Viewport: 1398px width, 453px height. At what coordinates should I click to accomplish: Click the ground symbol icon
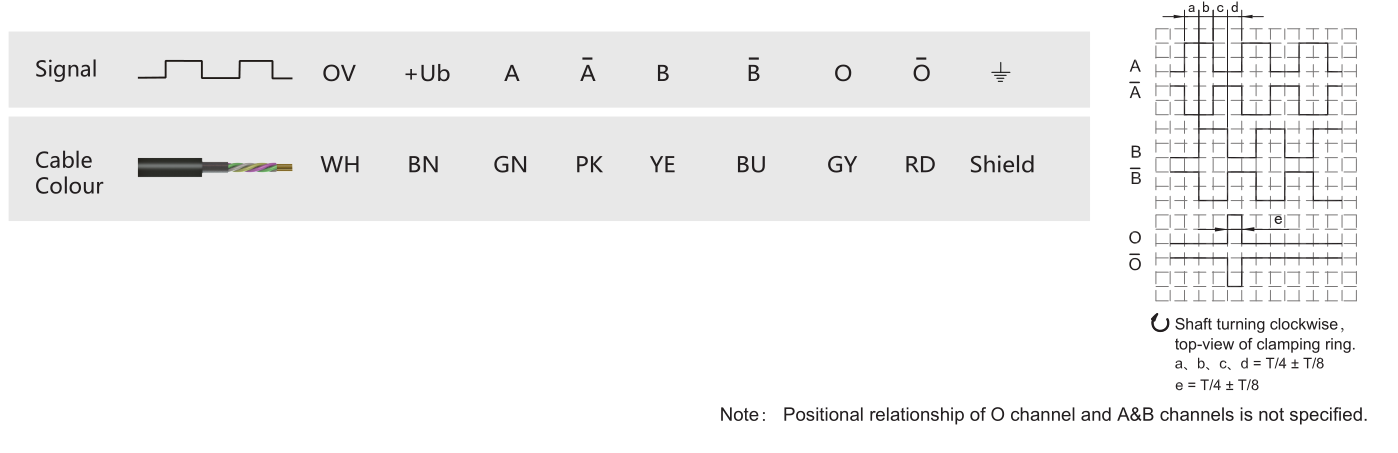[x=1001, y=74]
